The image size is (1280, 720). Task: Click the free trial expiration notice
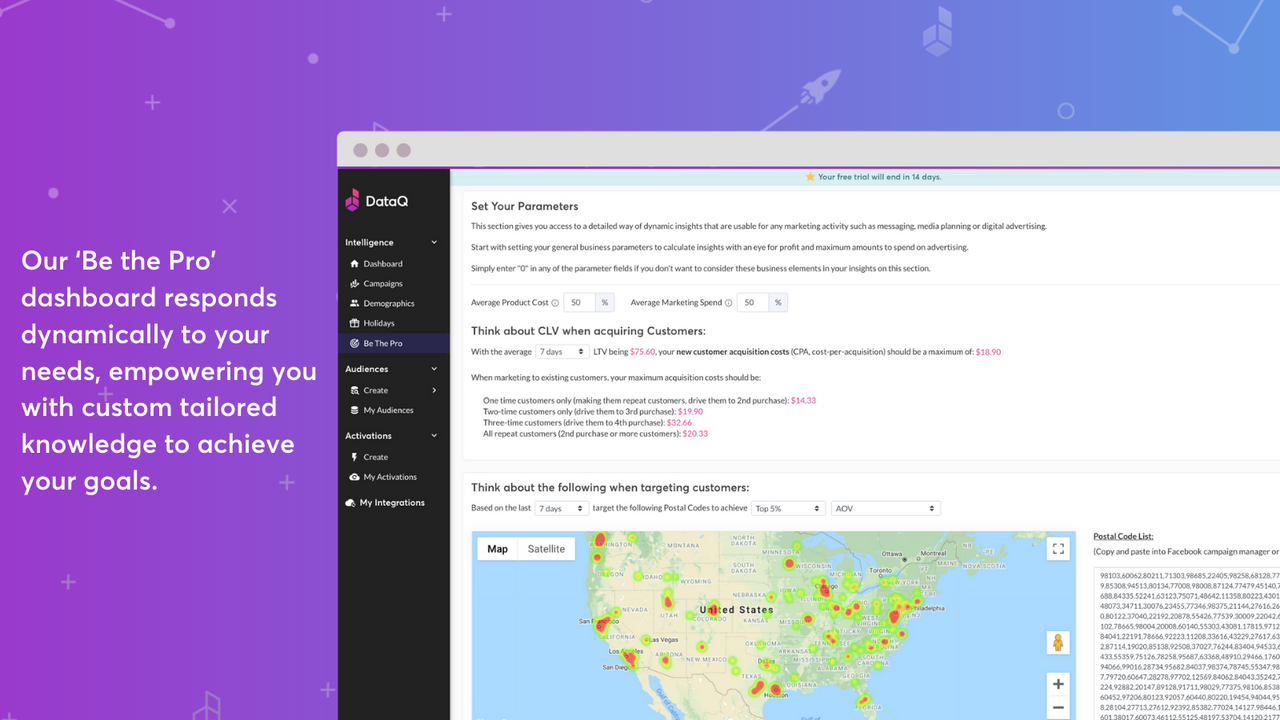point(874,176)
